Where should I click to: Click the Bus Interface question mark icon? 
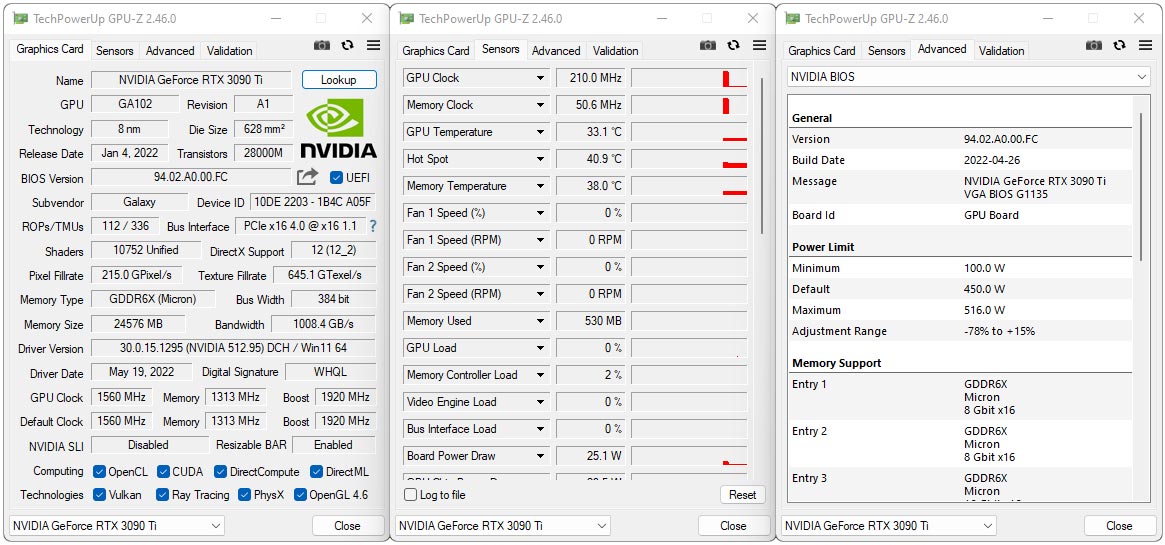373,226
